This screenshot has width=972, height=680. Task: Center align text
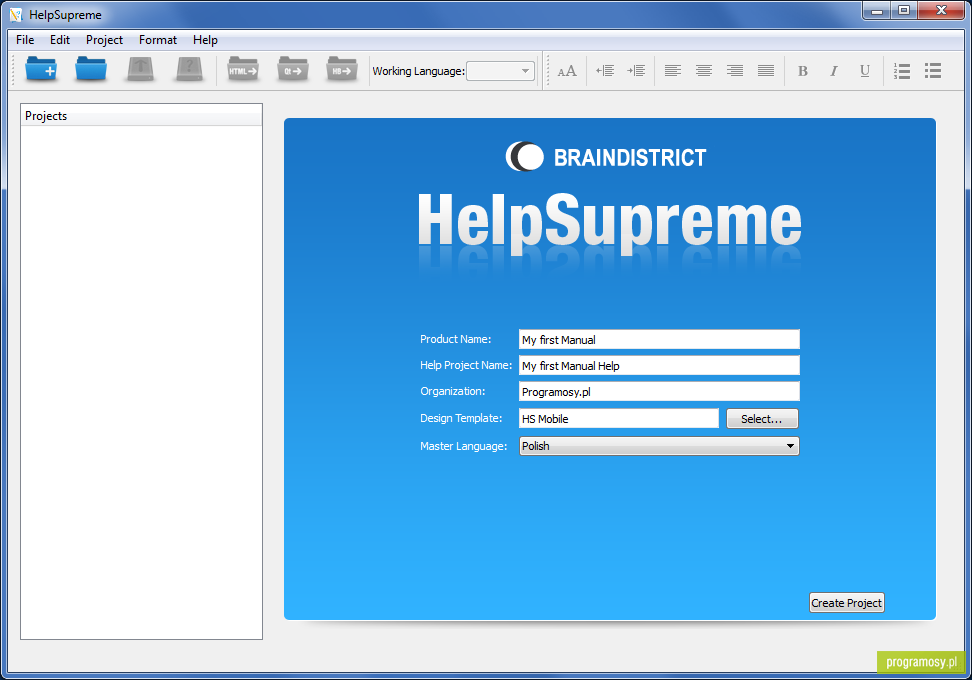tap(704, 71)
